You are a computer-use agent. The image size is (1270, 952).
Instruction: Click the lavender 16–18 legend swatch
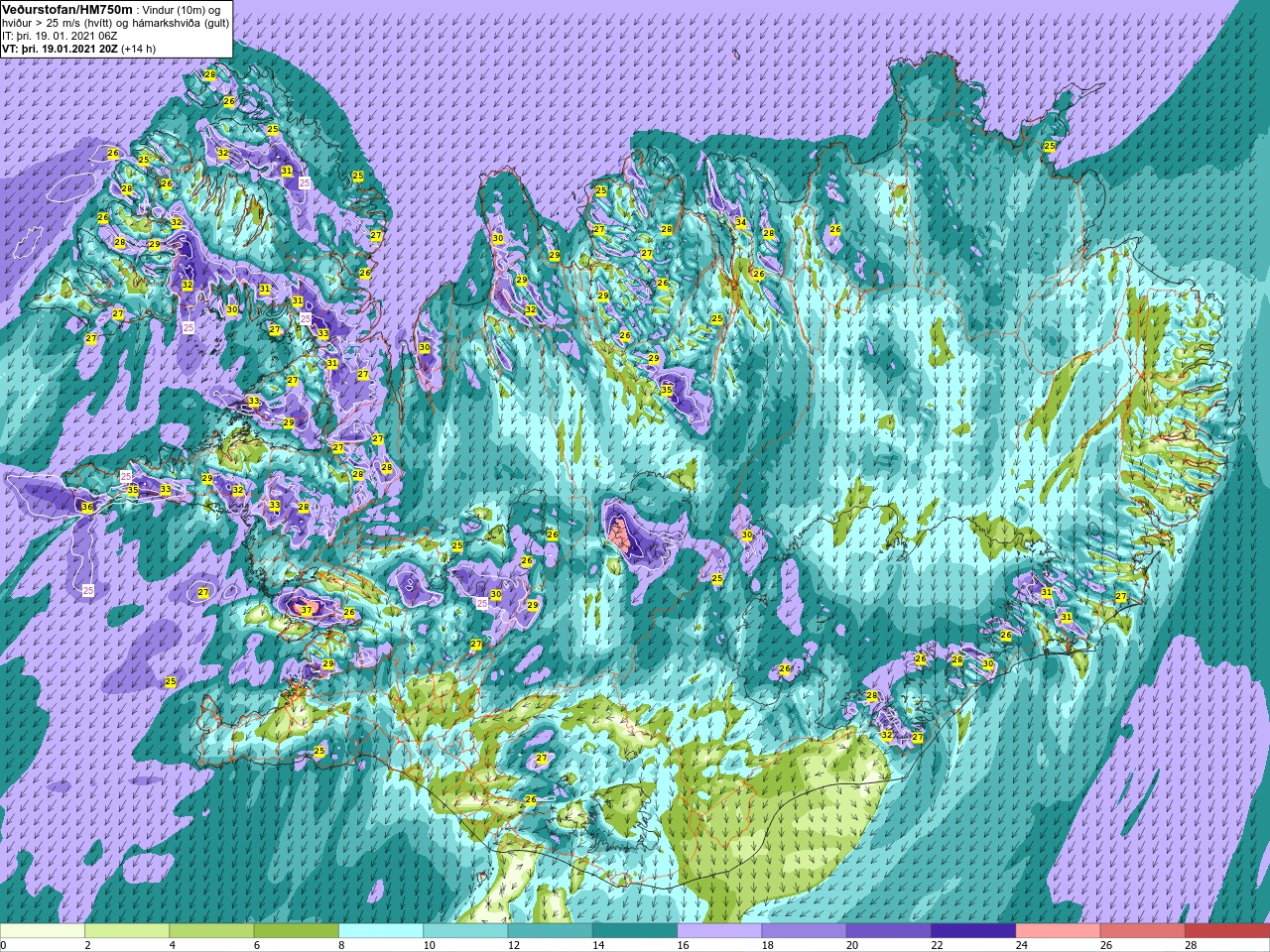720,931
